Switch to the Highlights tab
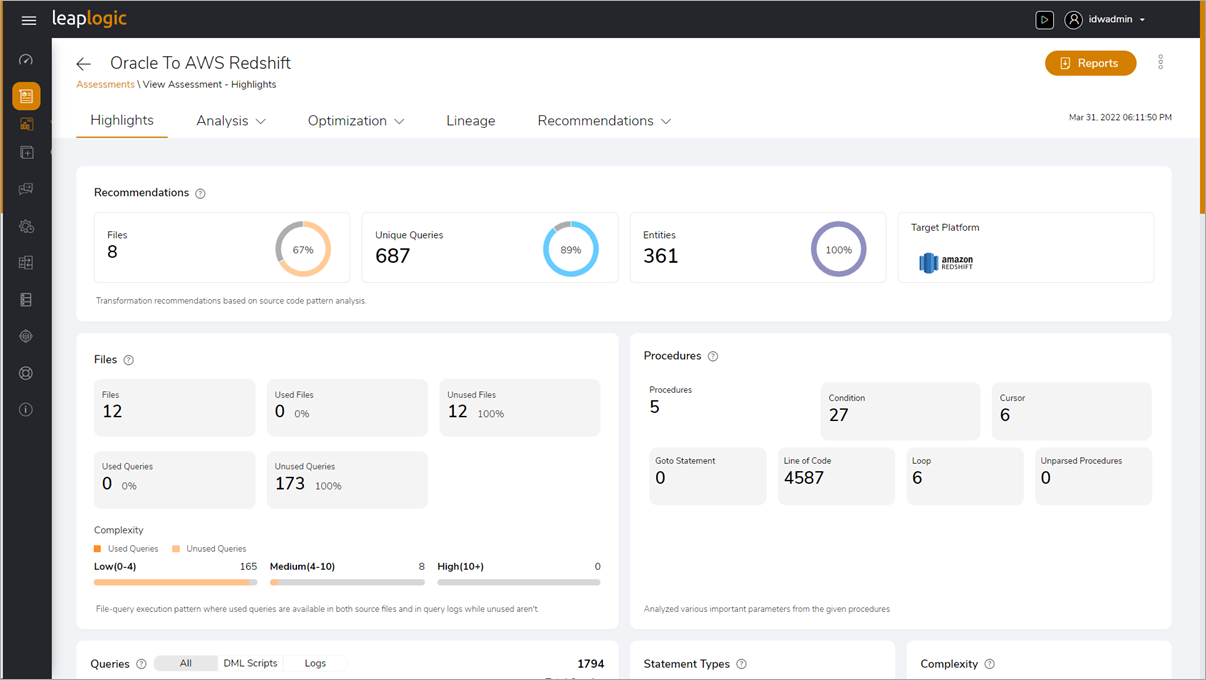The height and width of the screenshot is (680, 1206). pyautogui.click(x=122, y=120)
